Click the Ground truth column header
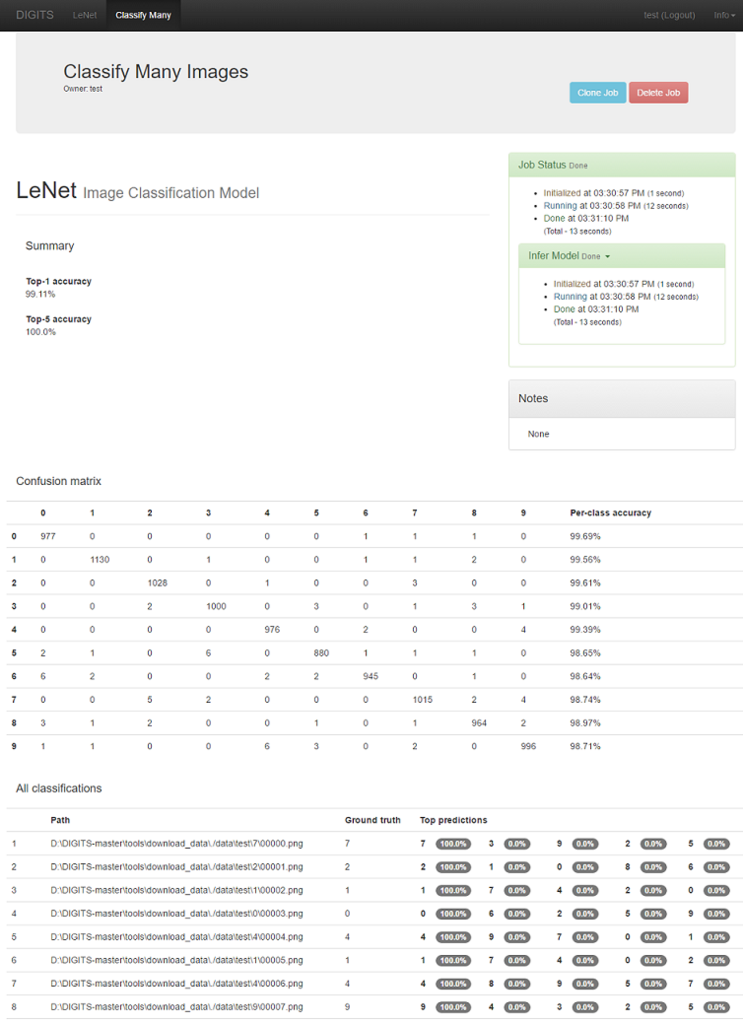This screenshot has height=1024, width=743. coord(372,820)
